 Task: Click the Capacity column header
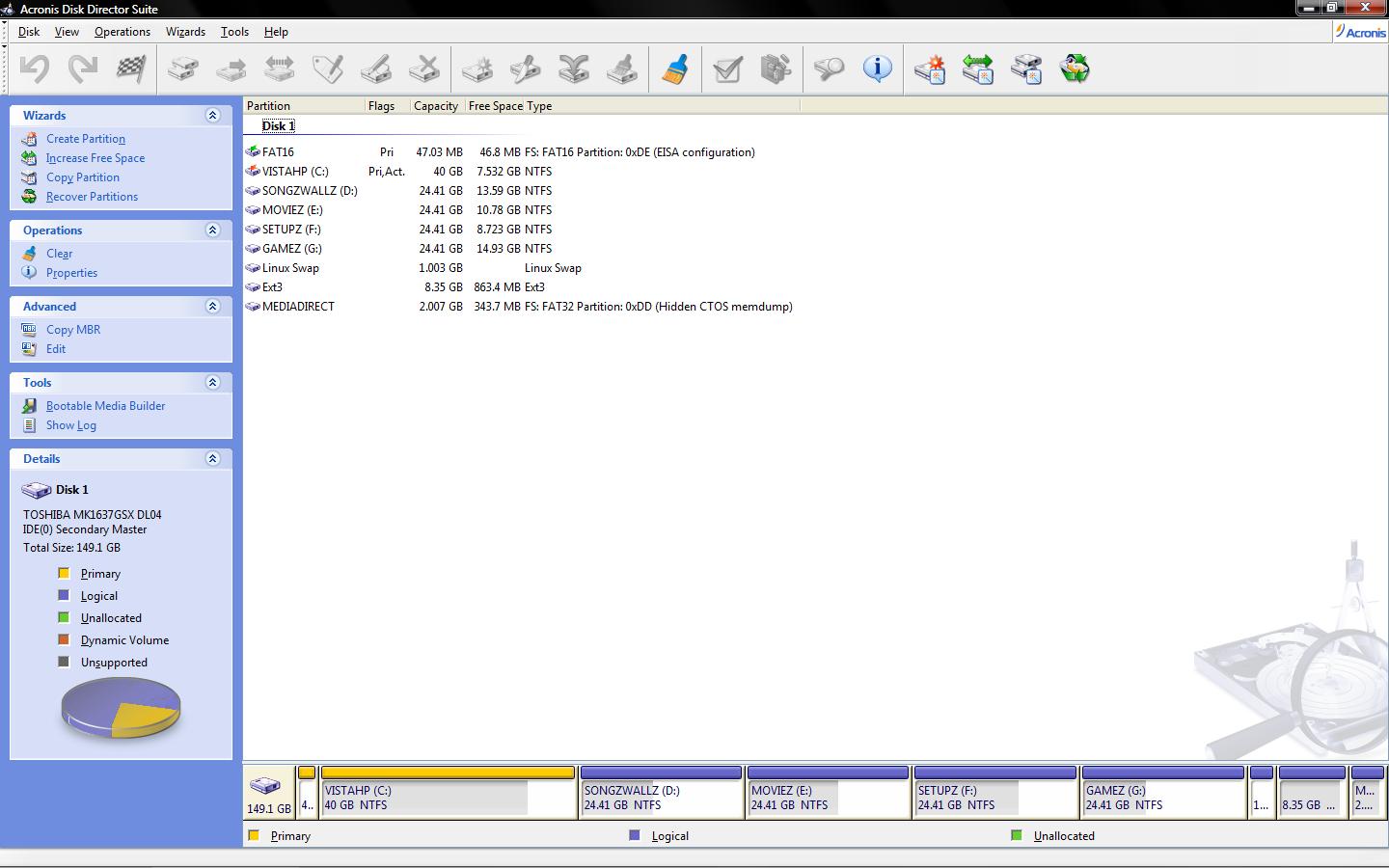pos(436,106)
